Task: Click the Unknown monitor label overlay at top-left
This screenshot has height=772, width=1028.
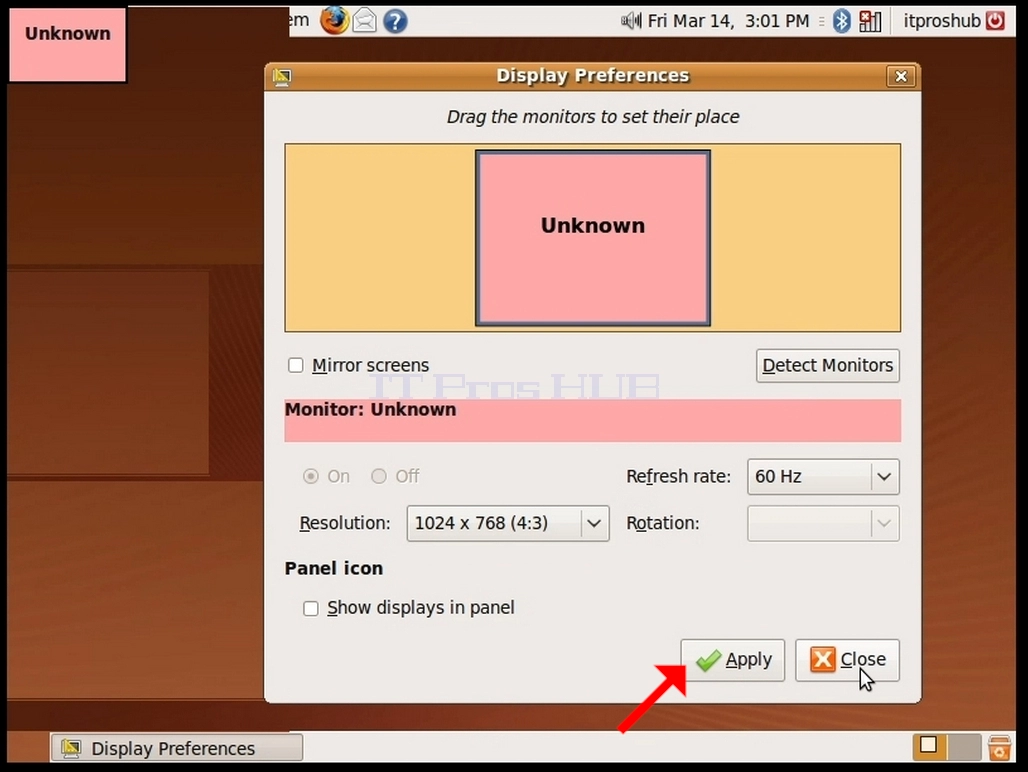Action: (68, 45)
